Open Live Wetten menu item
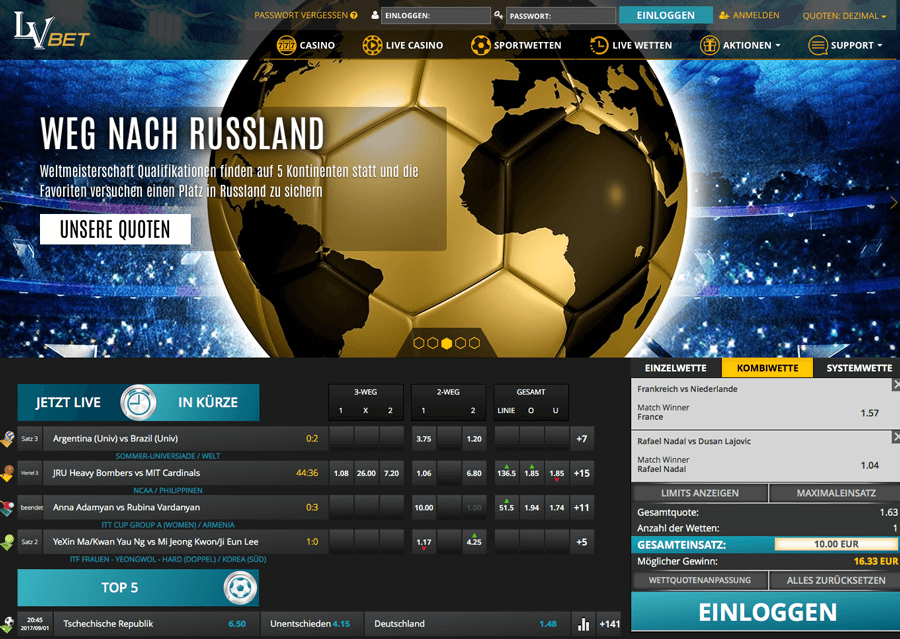This screenshot has width=900, height=639. 631,45
